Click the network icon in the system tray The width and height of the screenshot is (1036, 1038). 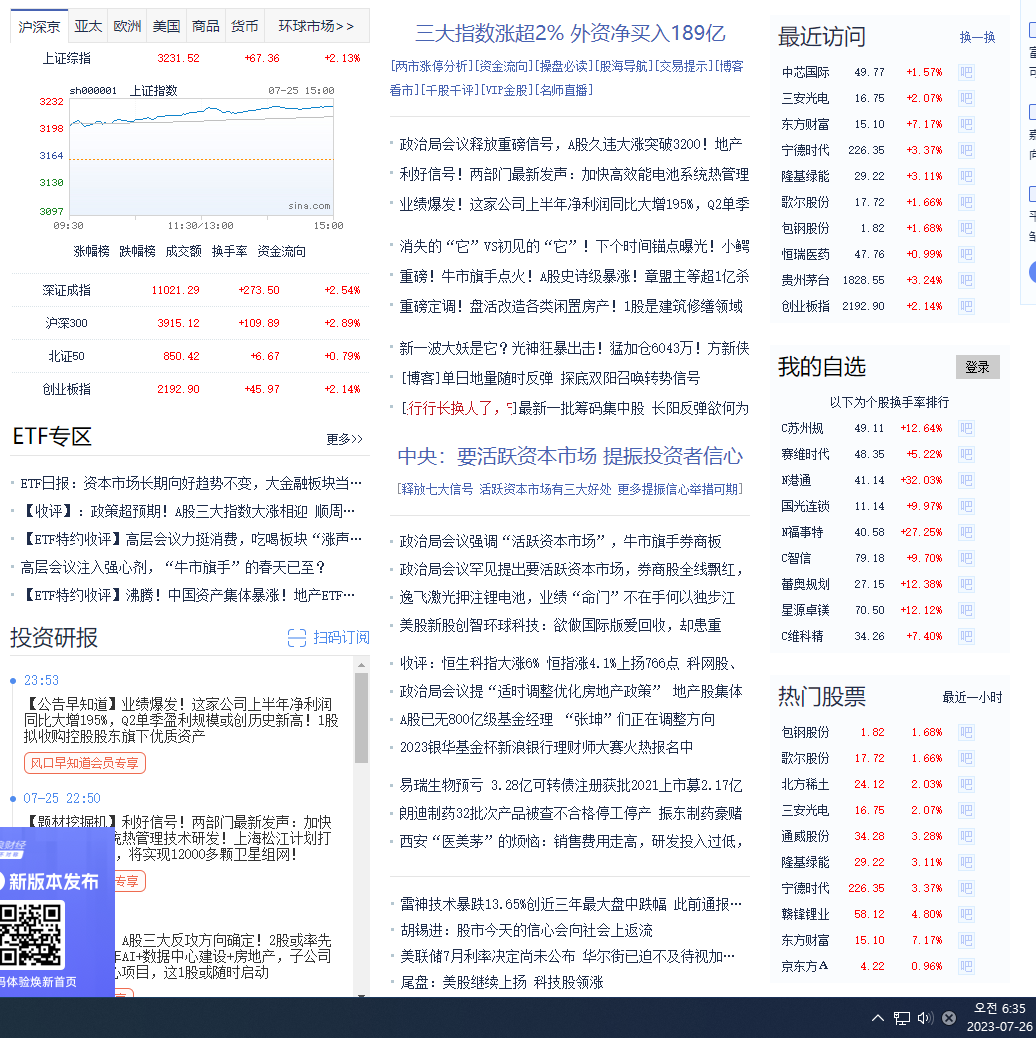tap(902, 1017)
